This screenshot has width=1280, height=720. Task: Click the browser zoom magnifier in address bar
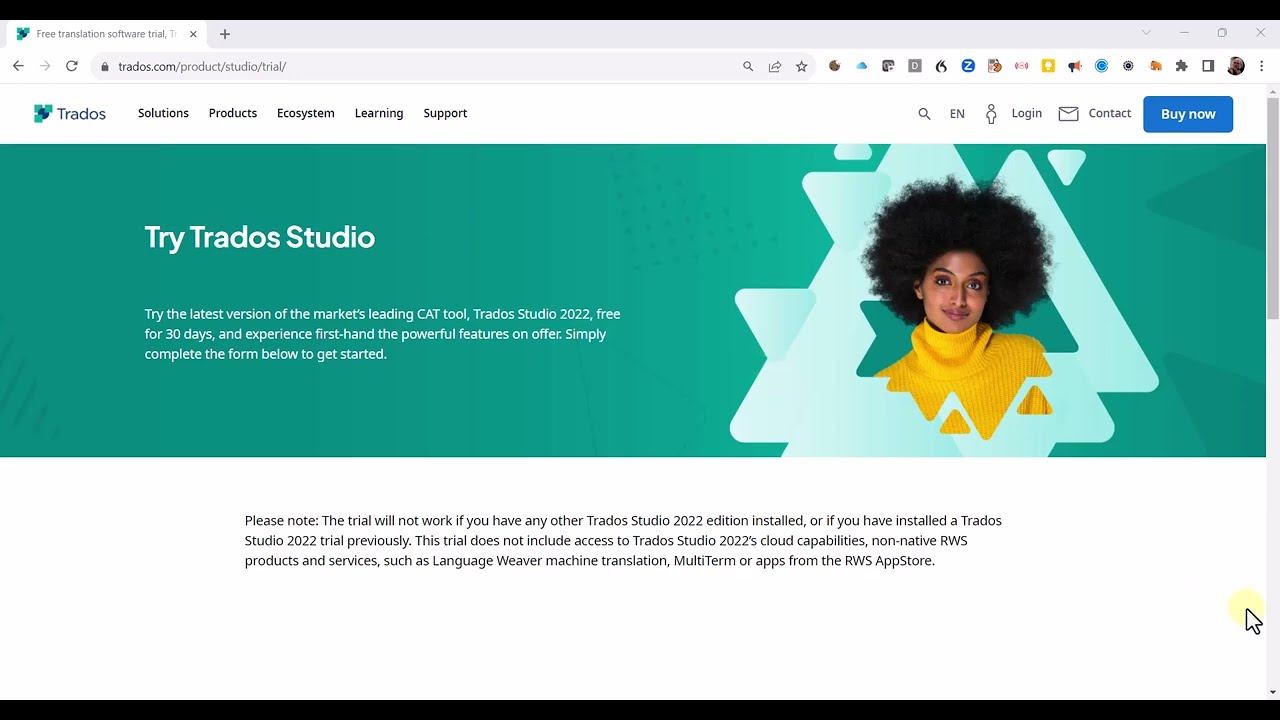pos(748,66)
